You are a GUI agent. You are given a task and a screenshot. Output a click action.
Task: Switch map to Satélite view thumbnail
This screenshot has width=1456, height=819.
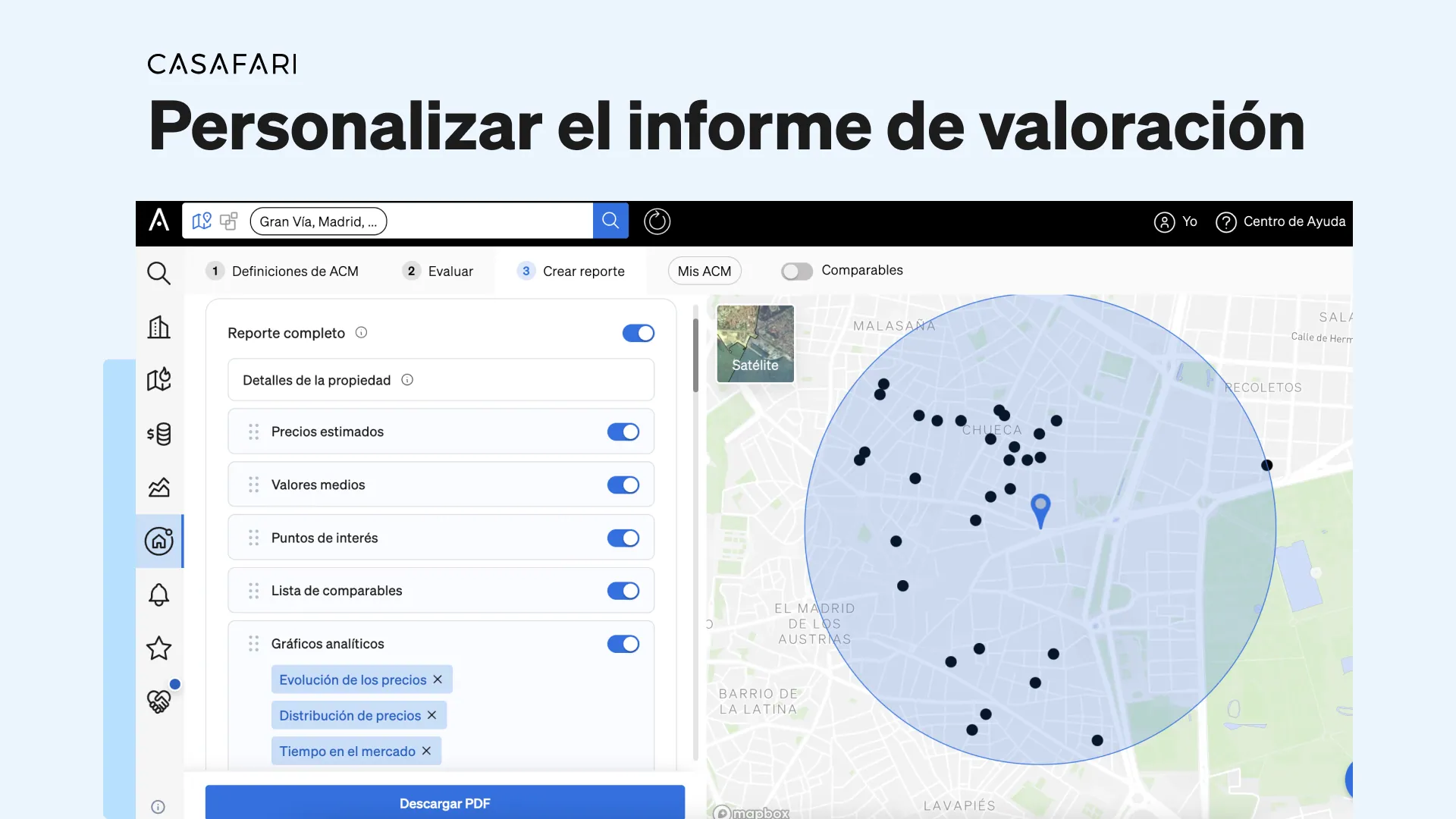pyautogui.click(x=755, y=344)
